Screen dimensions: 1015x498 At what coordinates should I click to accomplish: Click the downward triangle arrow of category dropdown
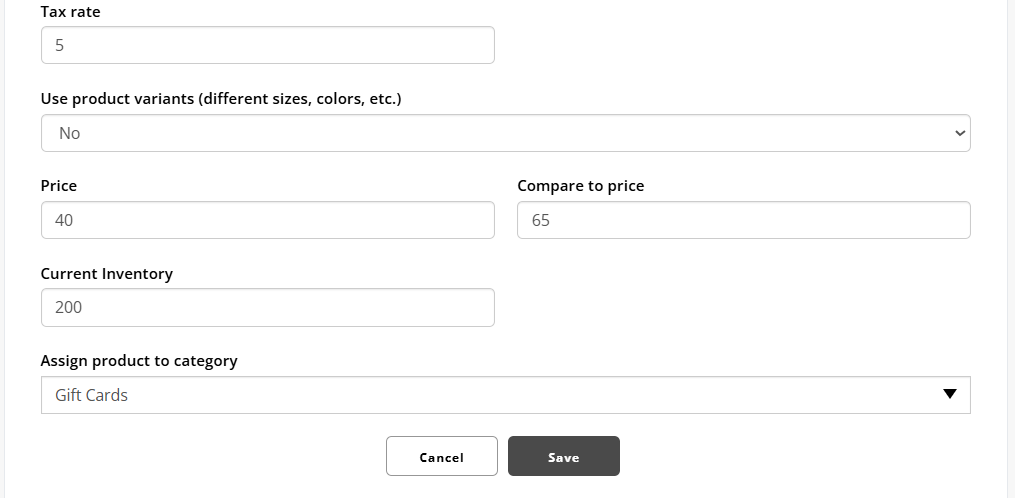tap(950, 394)
